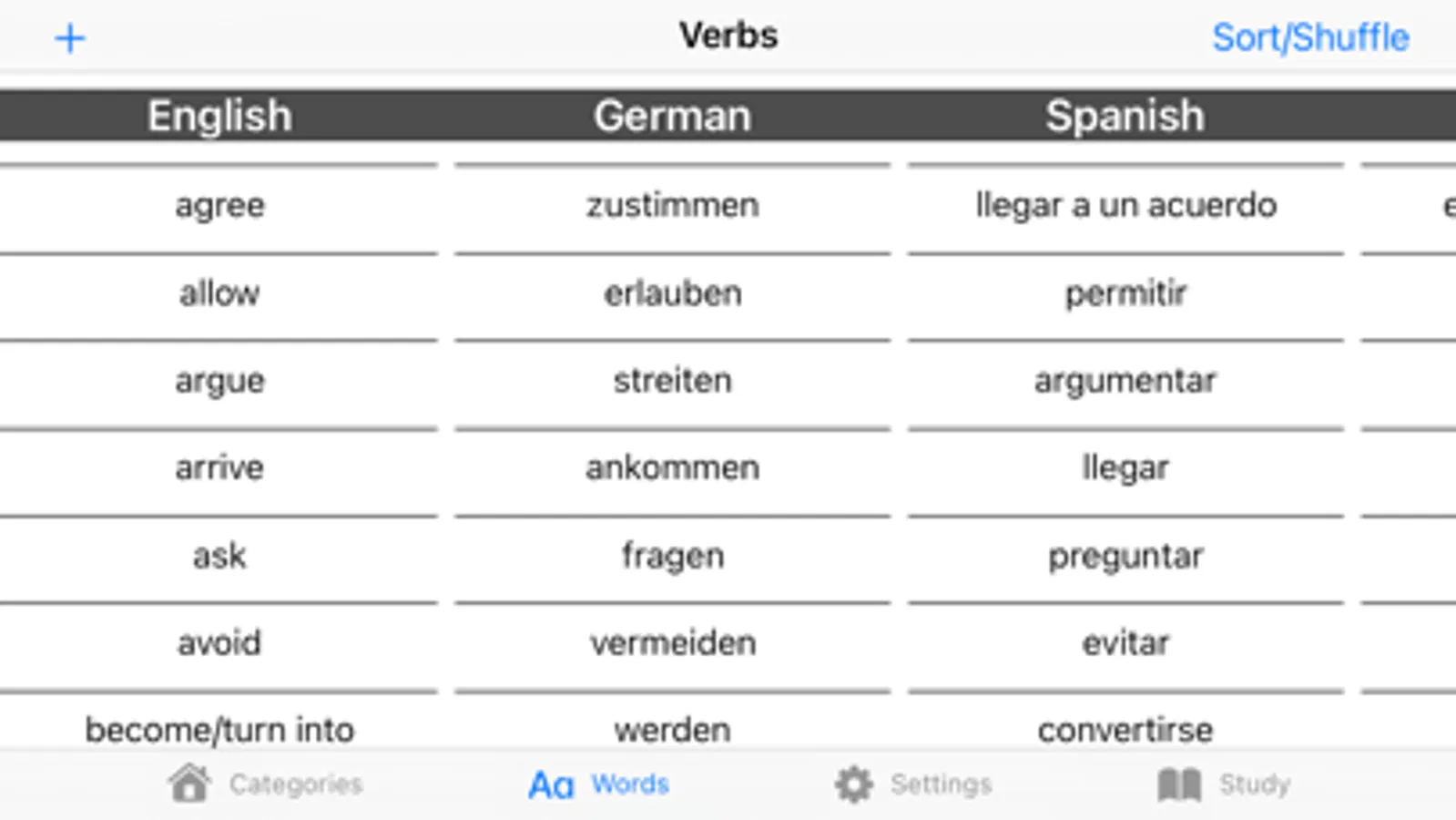Tap the Spanish word "evitar"
The width and height of the screenshot is (1456, 820).
coord(1125,643)
